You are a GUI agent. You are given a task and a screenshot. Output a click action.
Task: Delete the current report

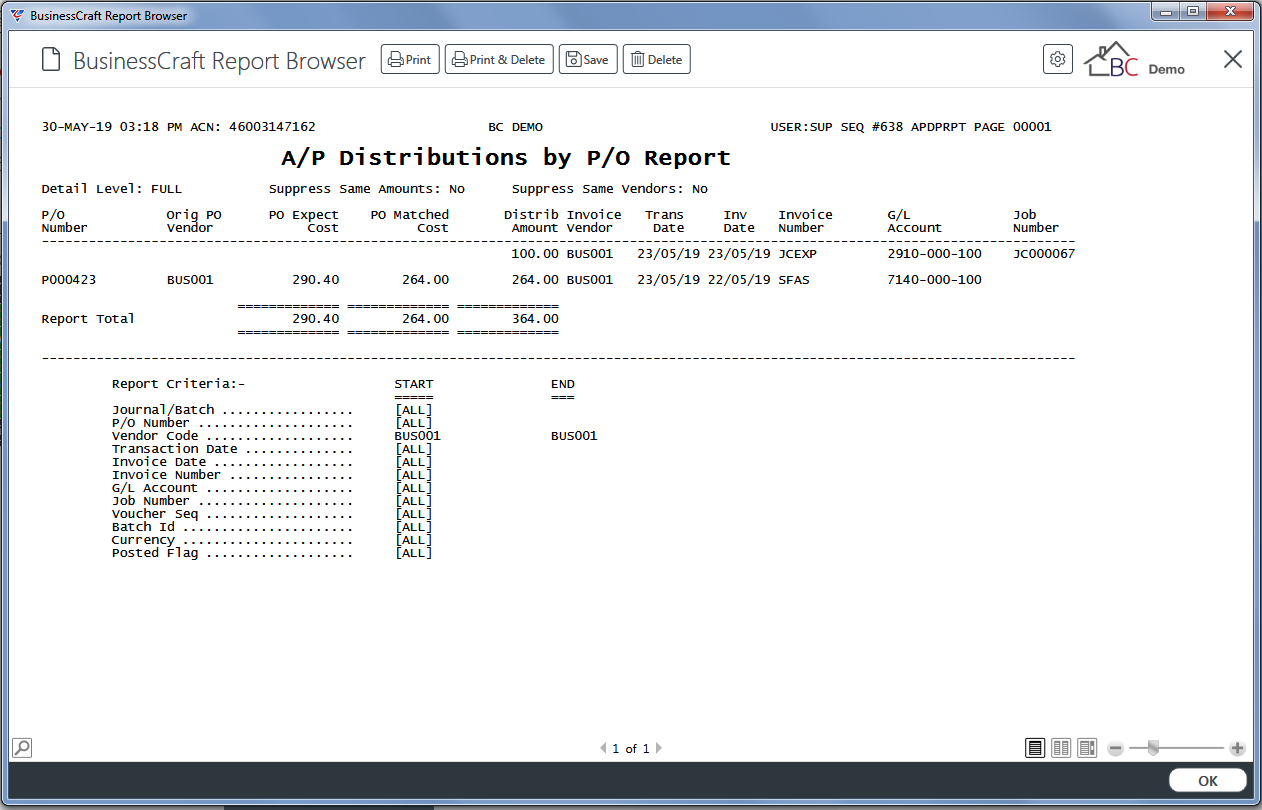(656, 60)
